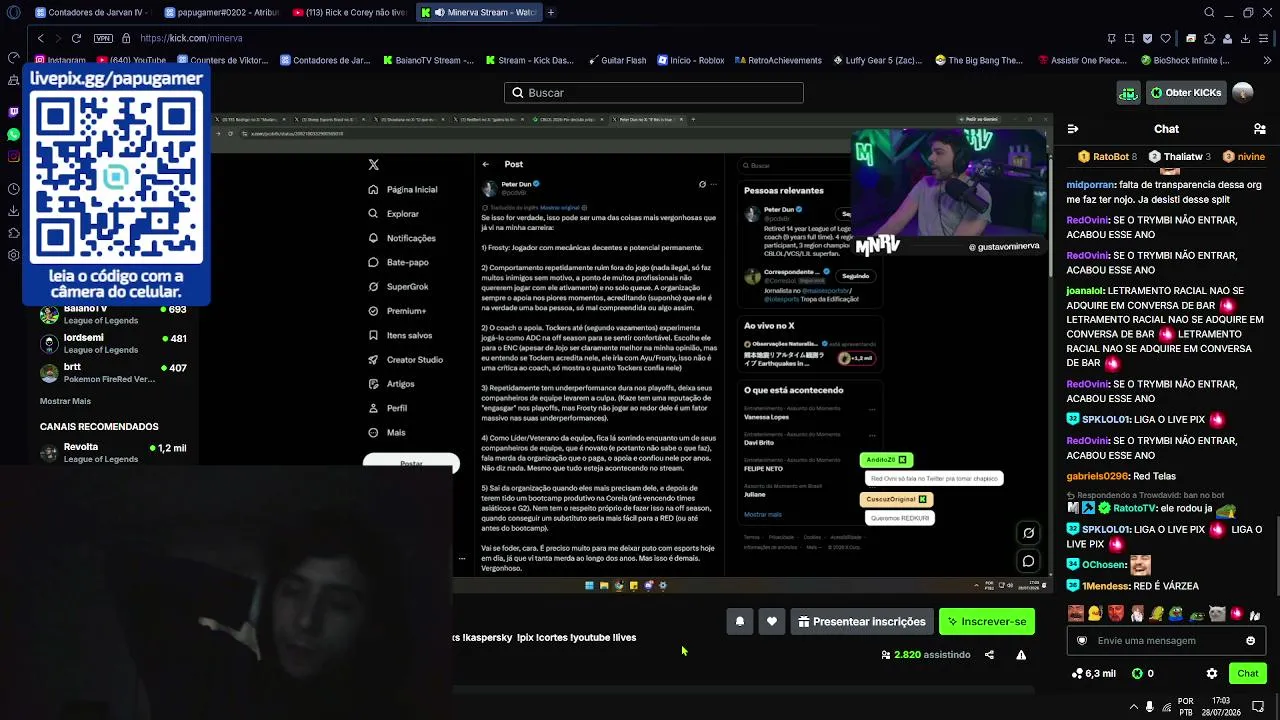Share the stream with the share icon
This screenshot has height=720, width=1280.
(989, 655)
